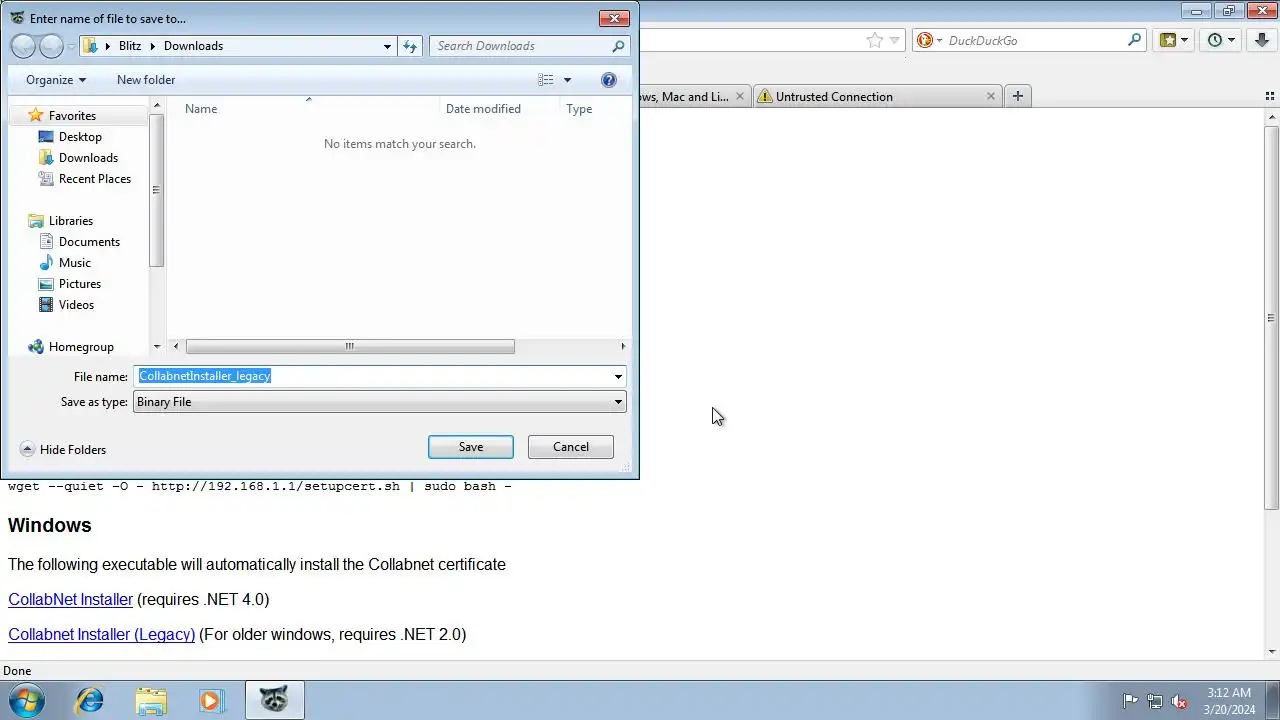The height and width of the screenshot is (720, 1280).
Task: Open Music library in navigation pane
Action: [x=75, y=263]
